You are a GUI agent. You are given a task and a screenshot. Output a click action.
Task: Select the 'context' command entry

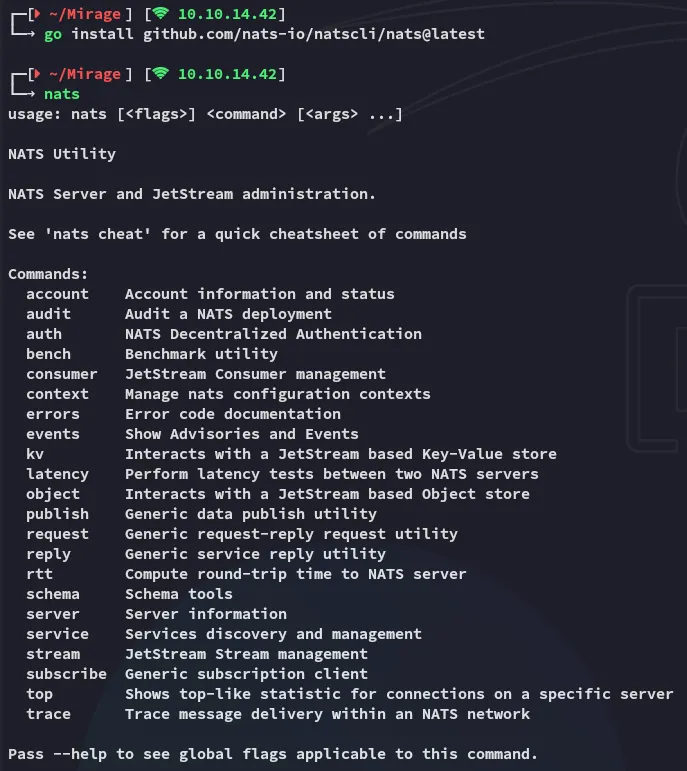coord(57,394)
